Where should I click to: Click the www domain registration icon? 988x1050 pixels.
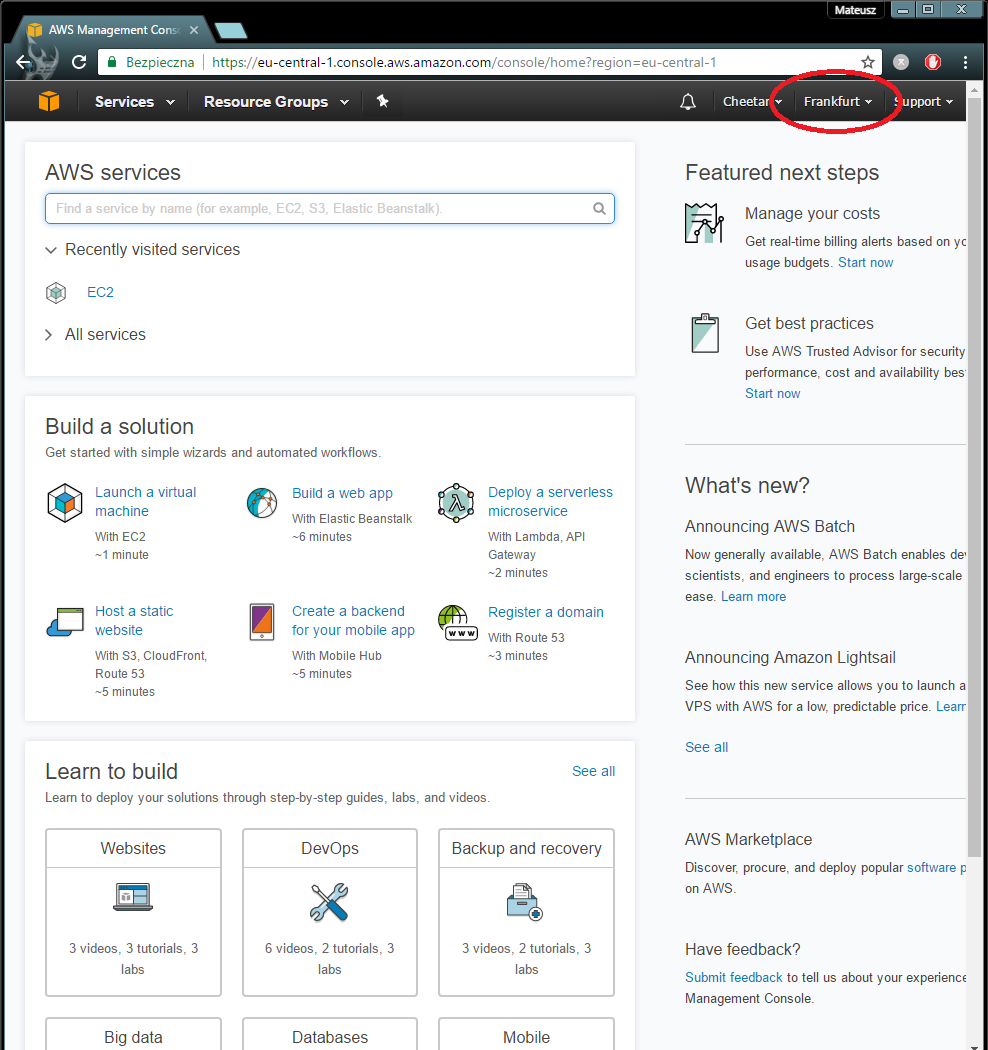[458, 623]
